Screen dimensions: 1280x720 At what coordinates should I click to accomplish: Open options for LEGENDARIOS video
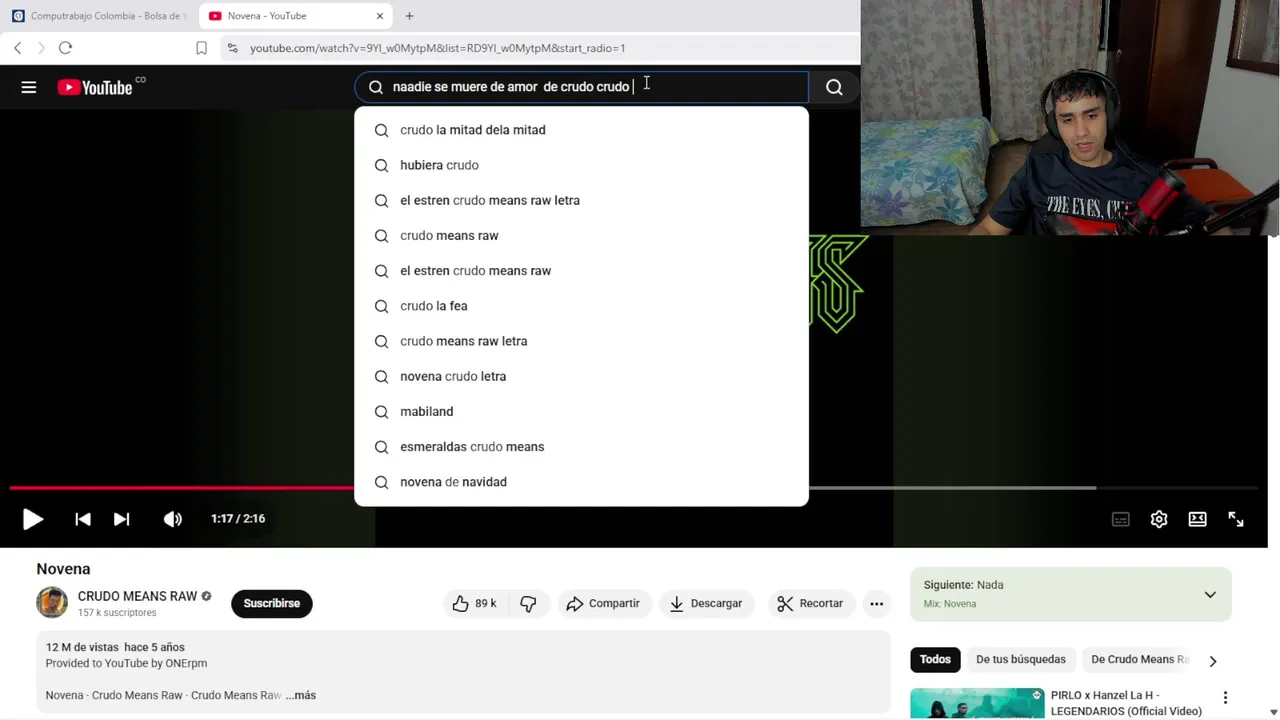(1225, 698)
